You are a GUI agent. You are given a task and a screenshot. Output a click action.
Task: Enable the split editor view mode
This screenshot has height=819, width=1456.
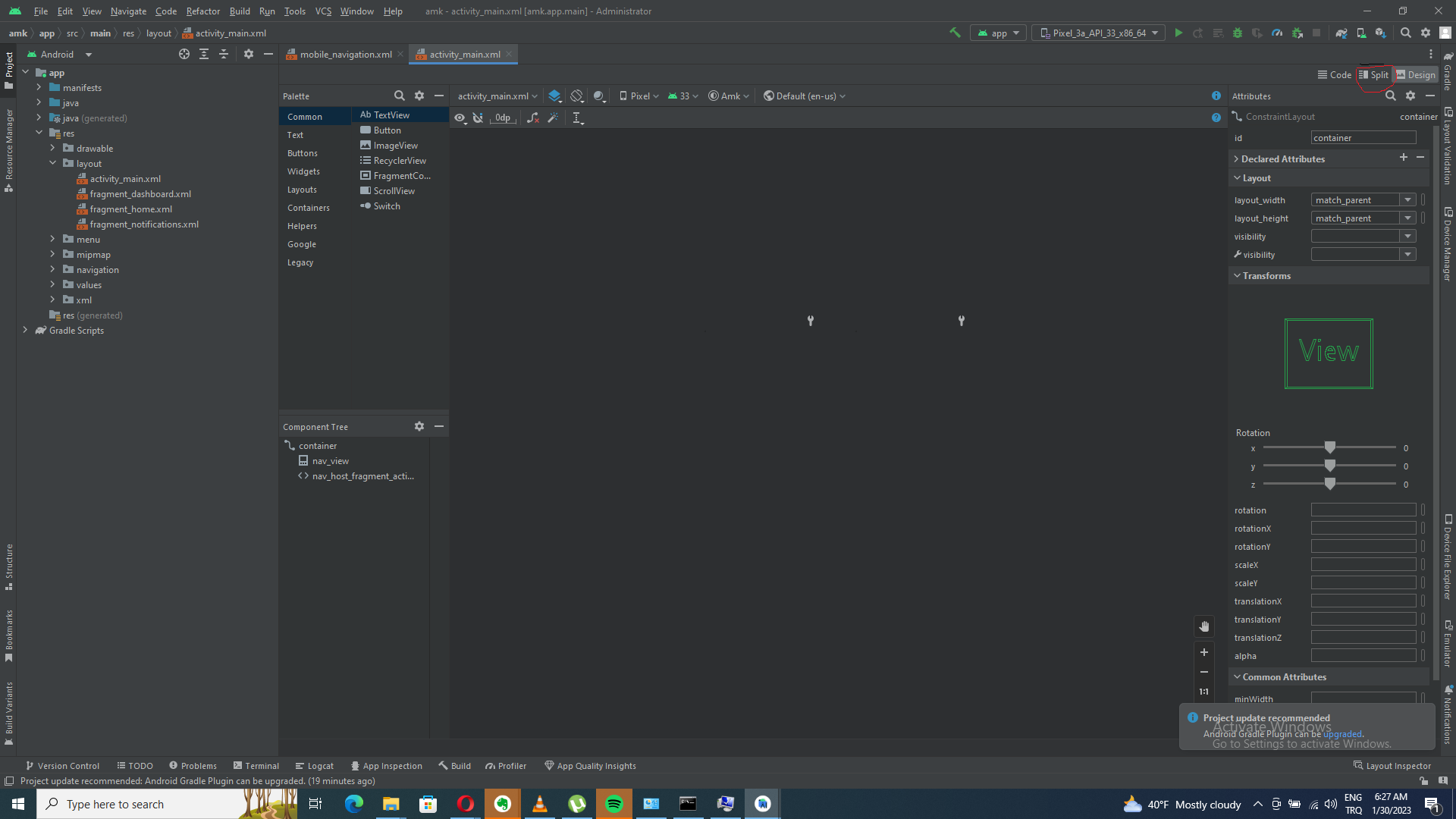click(1375, 75)
